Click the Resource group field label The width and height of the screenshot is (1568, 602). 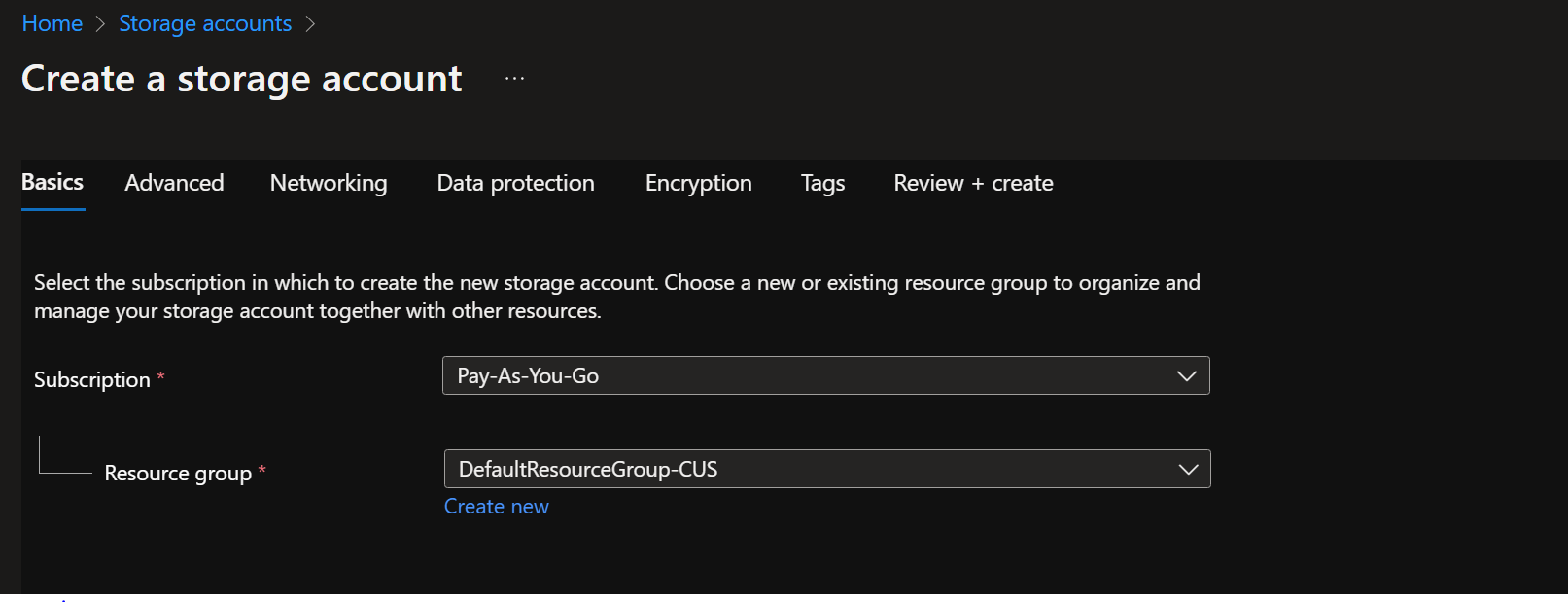(x=178, y=474)
